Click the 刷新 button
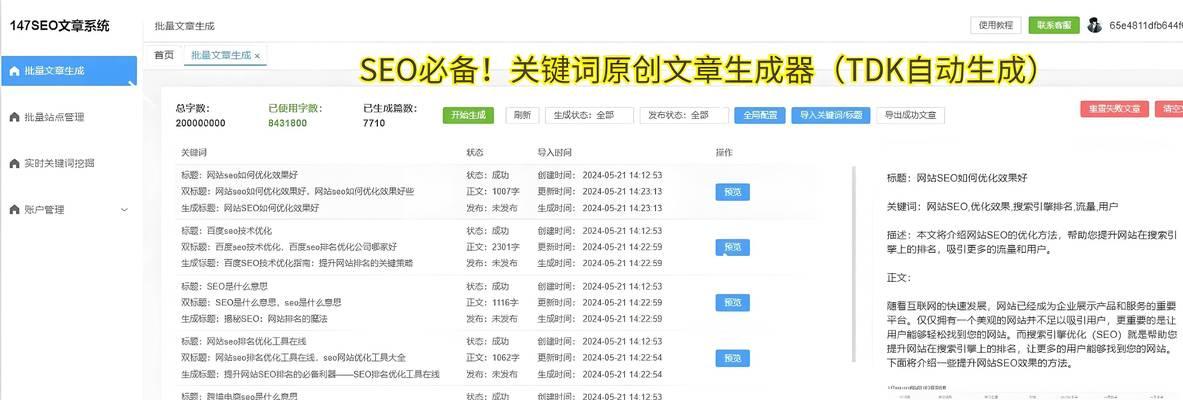This screenshot has height=400, width=1183. (x=522, y=115)
